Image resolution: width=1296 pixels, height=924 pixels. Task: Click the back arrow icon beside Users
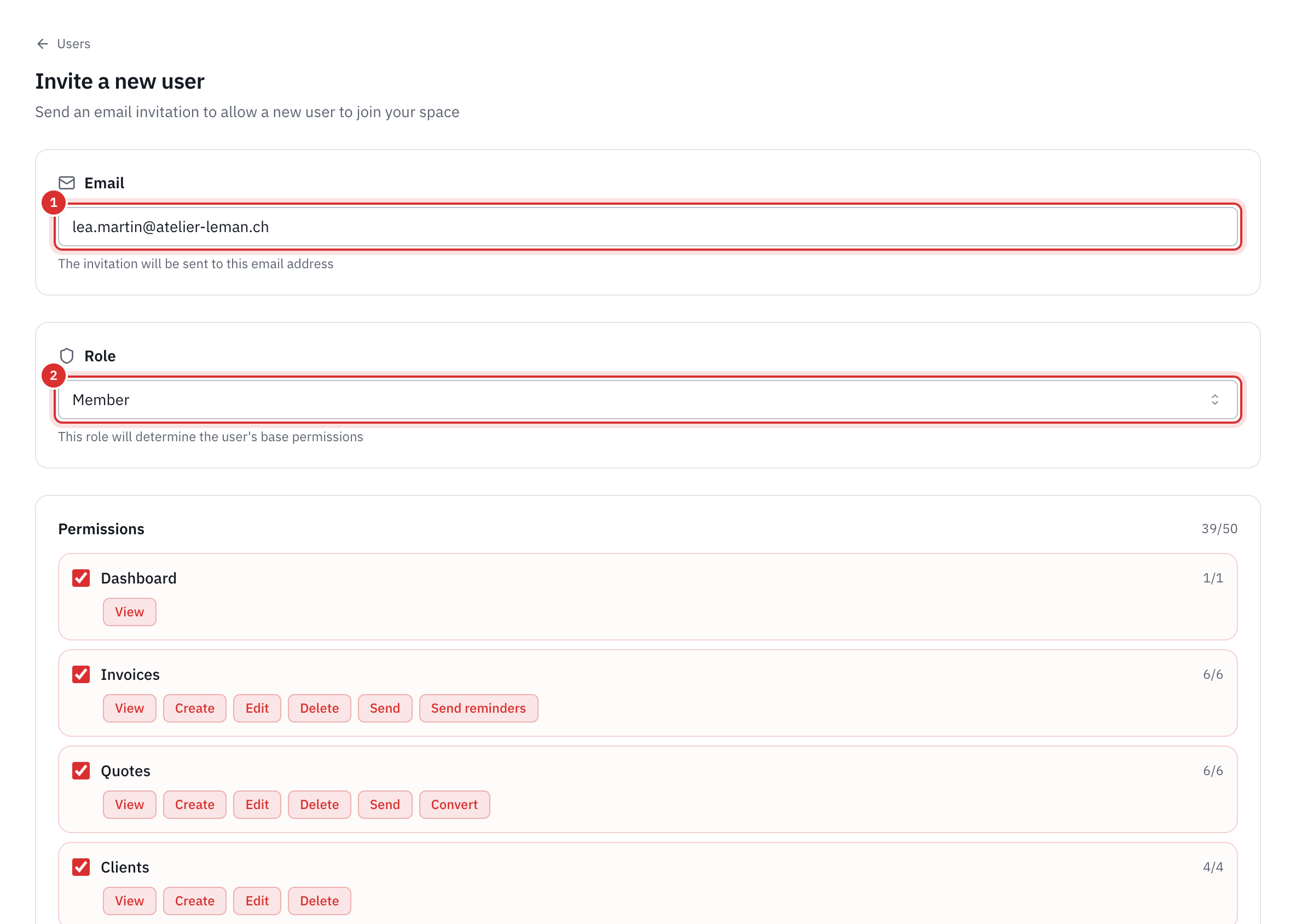click(x=42, y=44)
